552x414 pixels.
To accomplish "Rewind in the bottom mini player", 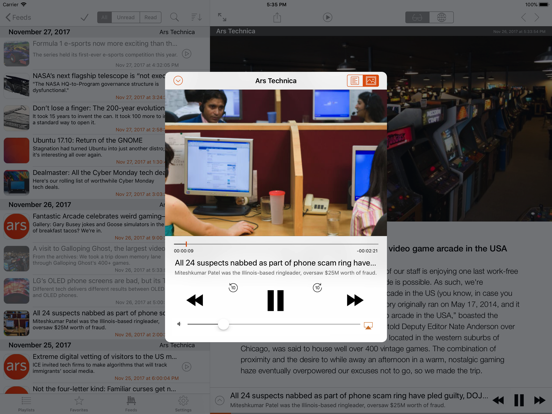I will [498, 400].
